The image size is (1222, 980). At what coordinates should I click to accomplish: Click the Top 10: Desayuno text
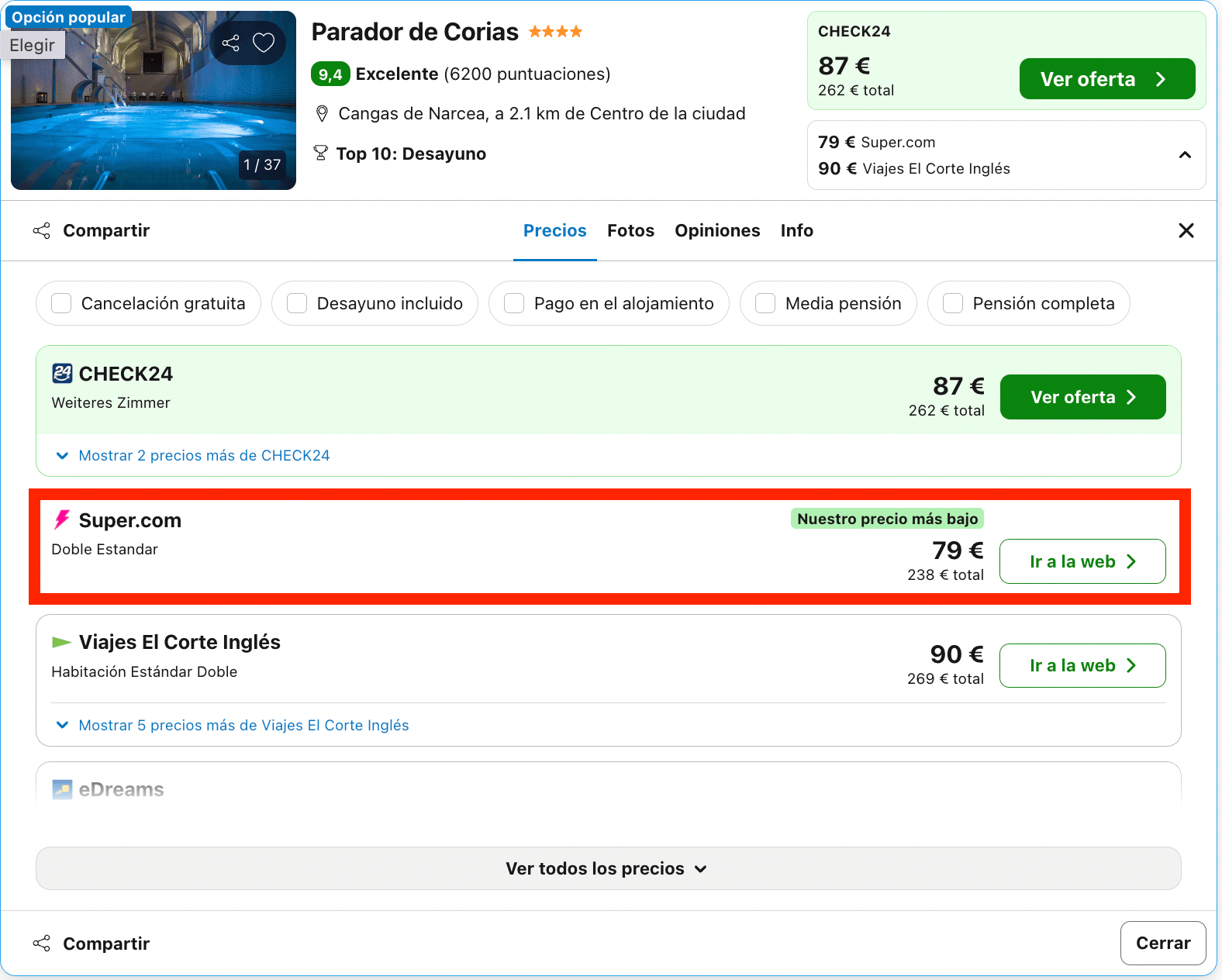pos(411,154)
